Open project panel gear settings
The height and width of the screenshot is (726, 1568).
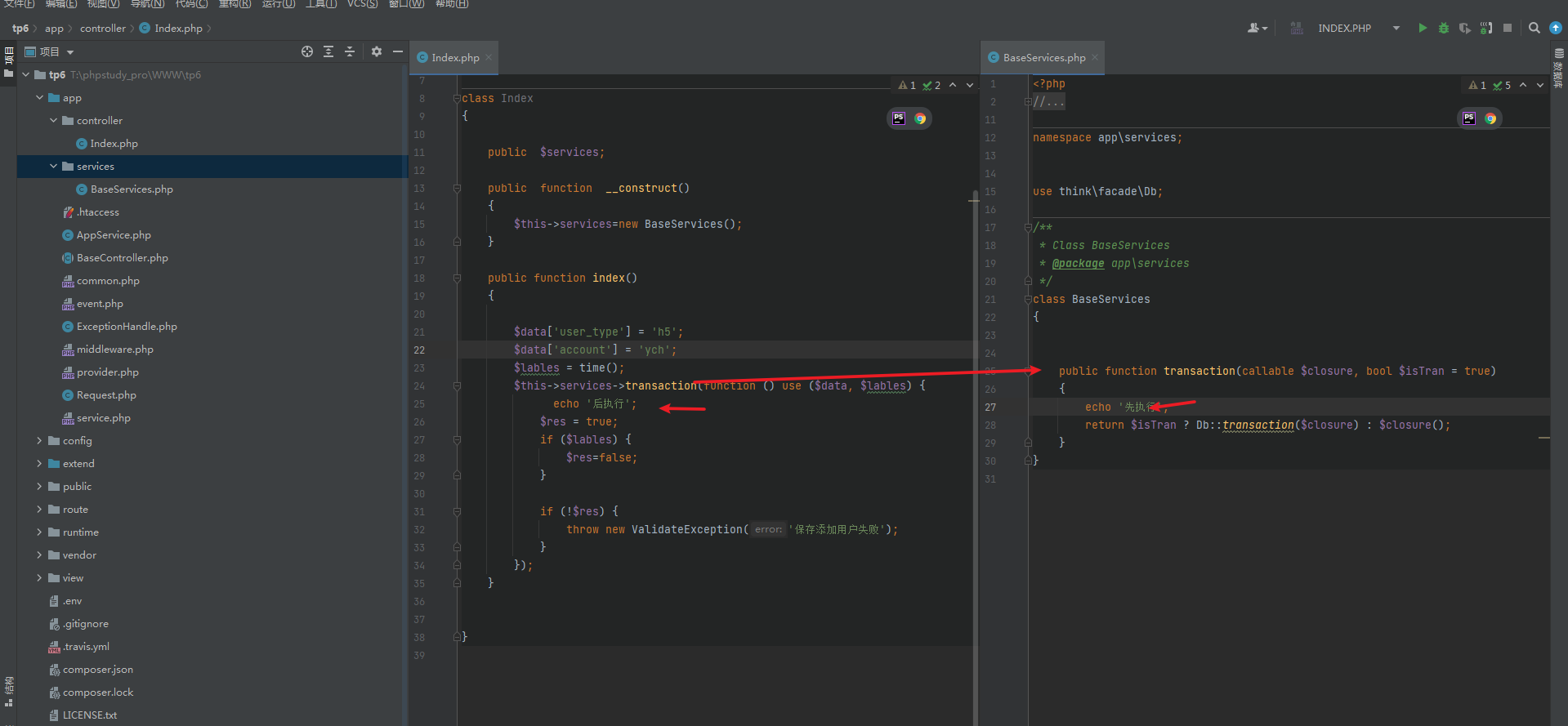(377, 51)
